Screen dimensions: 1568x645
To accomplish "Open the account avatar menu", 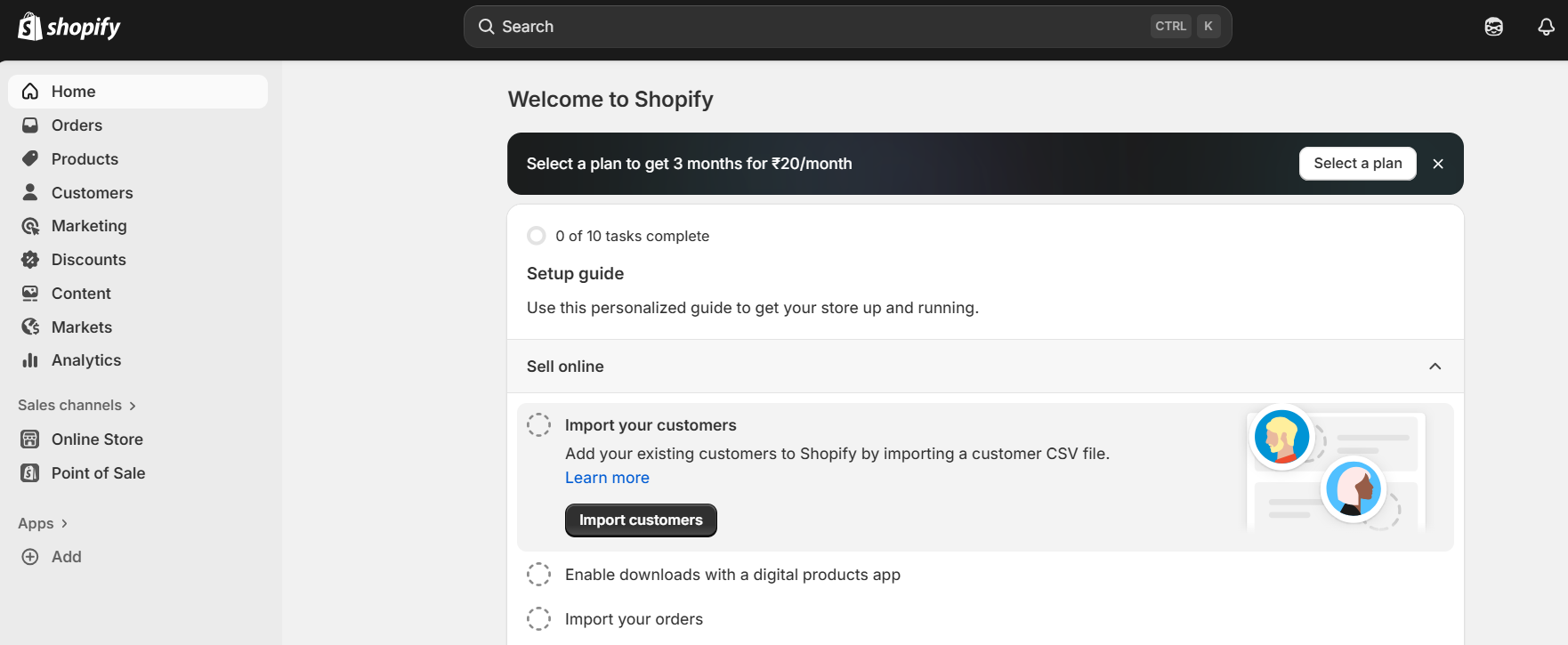I will point(1493,27).
